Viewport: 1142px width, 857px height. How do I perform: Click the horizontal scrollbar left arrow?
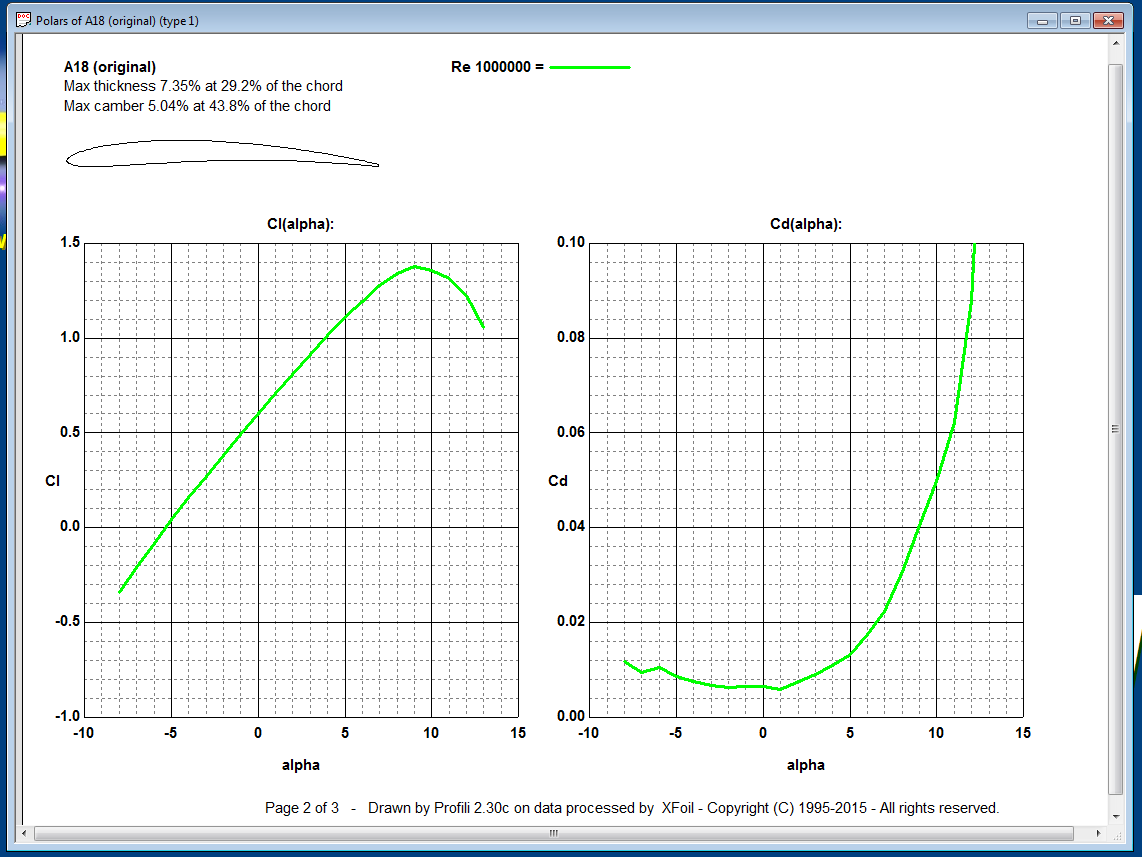pos(26,832)
